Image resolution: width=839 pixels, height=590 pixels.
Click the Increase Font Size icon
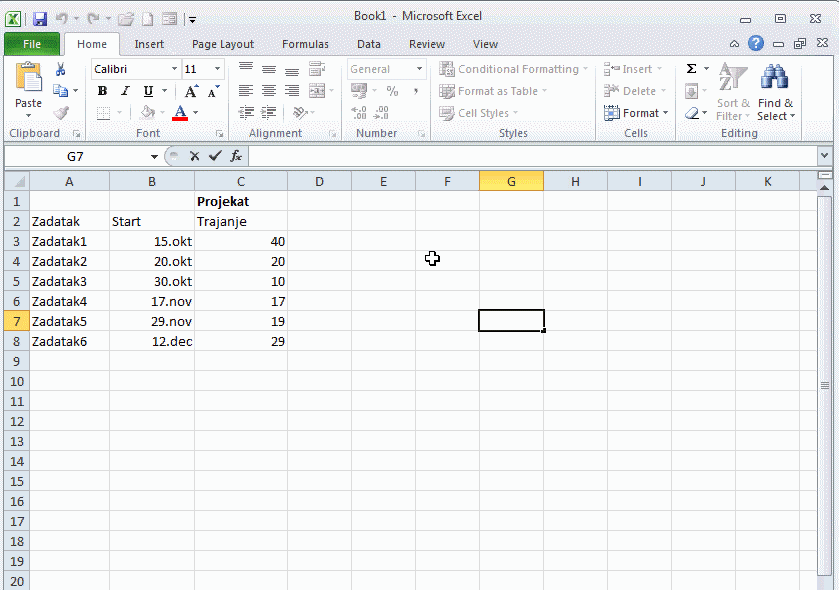[191, 91]
